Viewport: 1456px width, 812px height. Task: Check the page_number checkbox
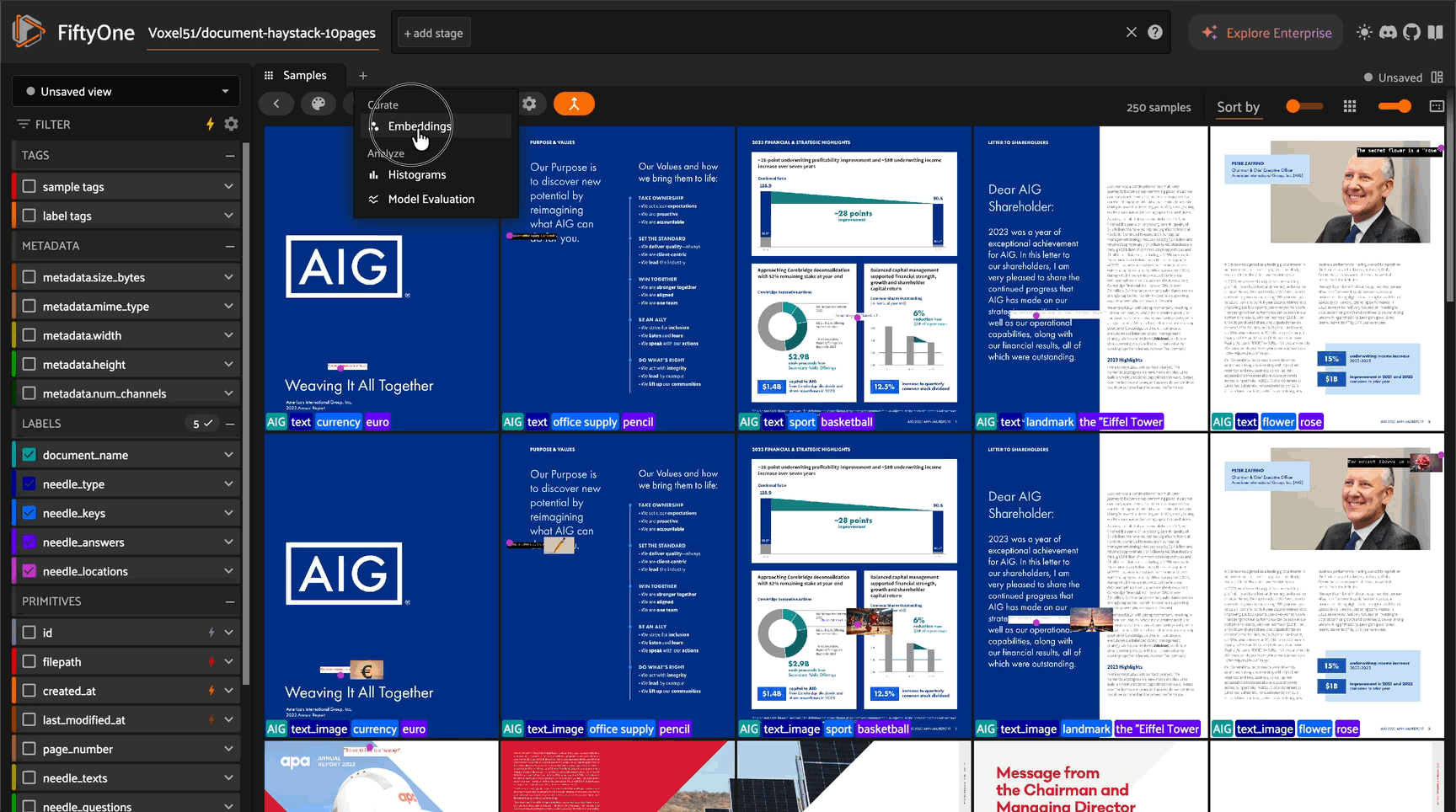click(x=29, y=749)
